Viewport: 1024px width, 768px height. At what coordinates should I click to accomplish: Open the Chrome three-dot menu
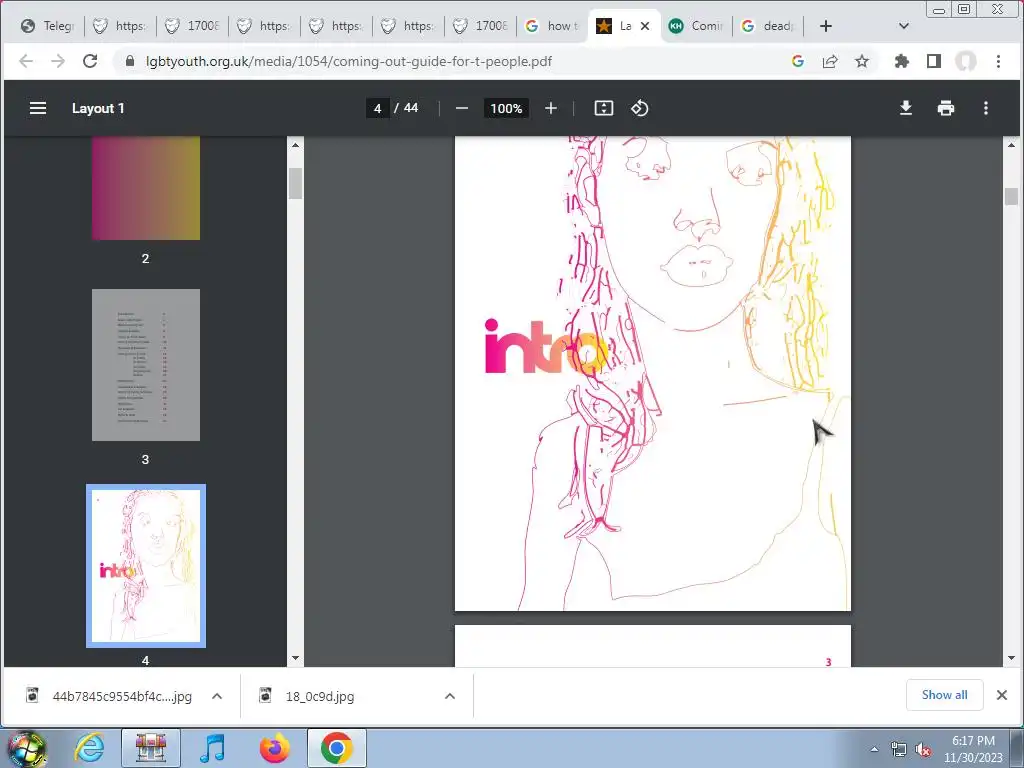(998, 61)
